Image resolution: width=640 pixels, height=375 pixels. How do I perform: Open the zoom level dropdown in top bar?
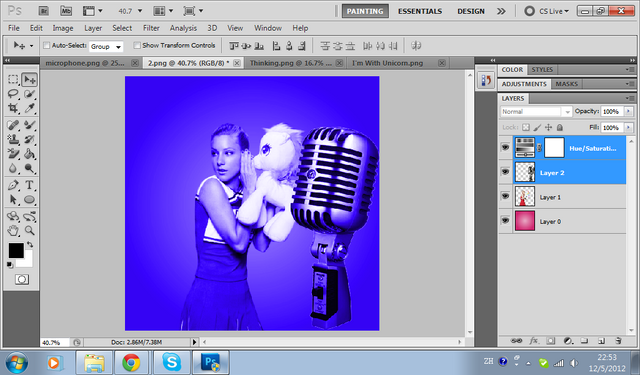140,11
